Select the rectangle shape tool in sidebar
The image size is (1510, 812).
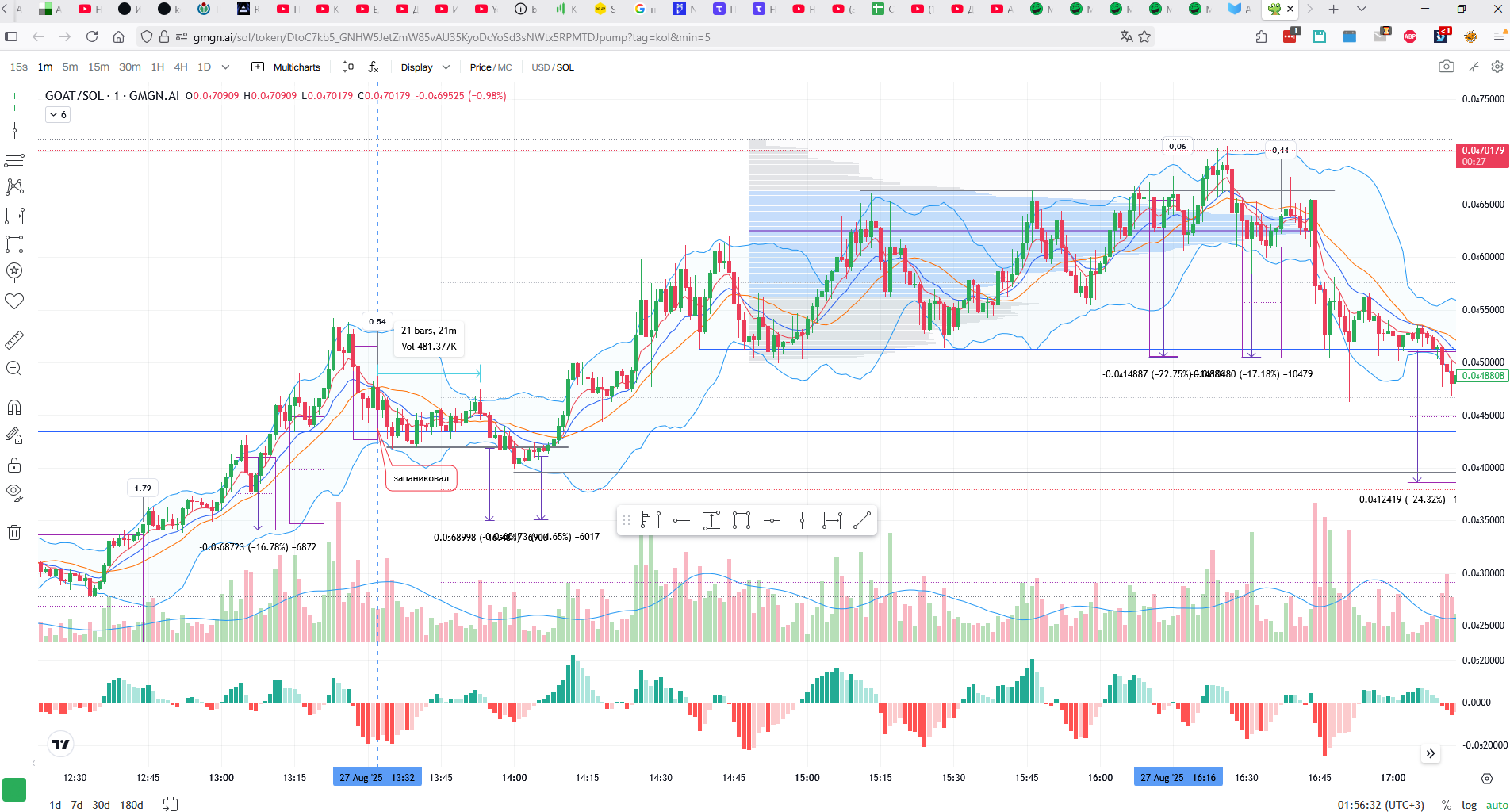[x=14, y=244]
